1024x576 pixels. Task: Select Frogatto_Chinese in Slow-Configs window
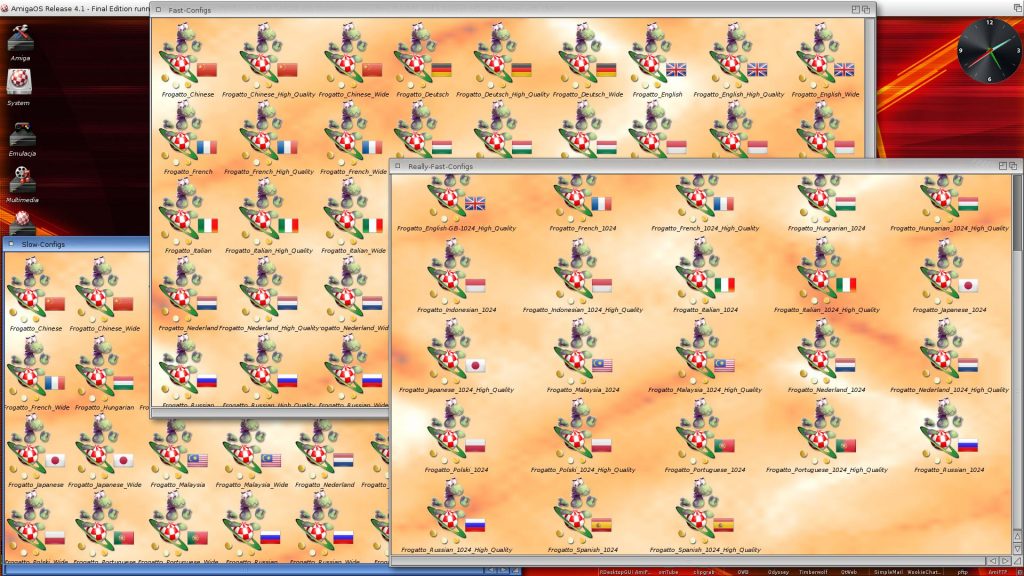pos(36,295)
